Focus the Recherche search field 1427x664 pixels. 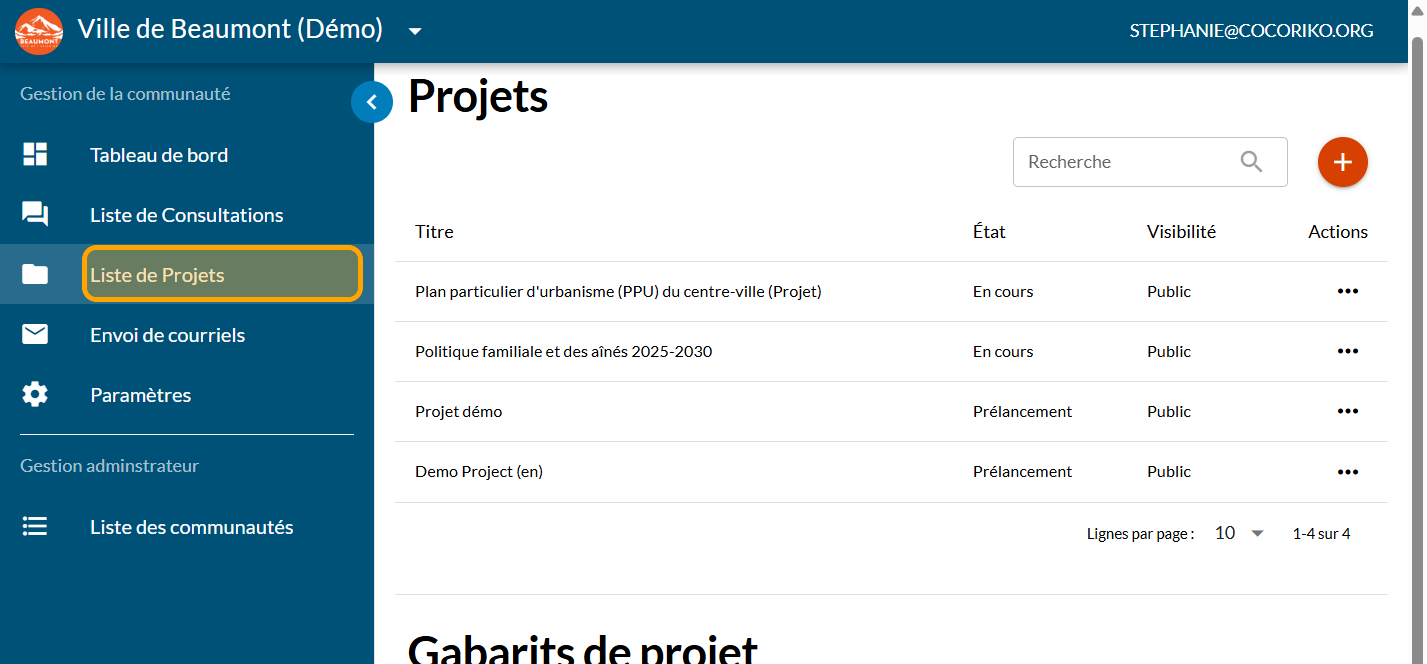[x=1125, y=162]
